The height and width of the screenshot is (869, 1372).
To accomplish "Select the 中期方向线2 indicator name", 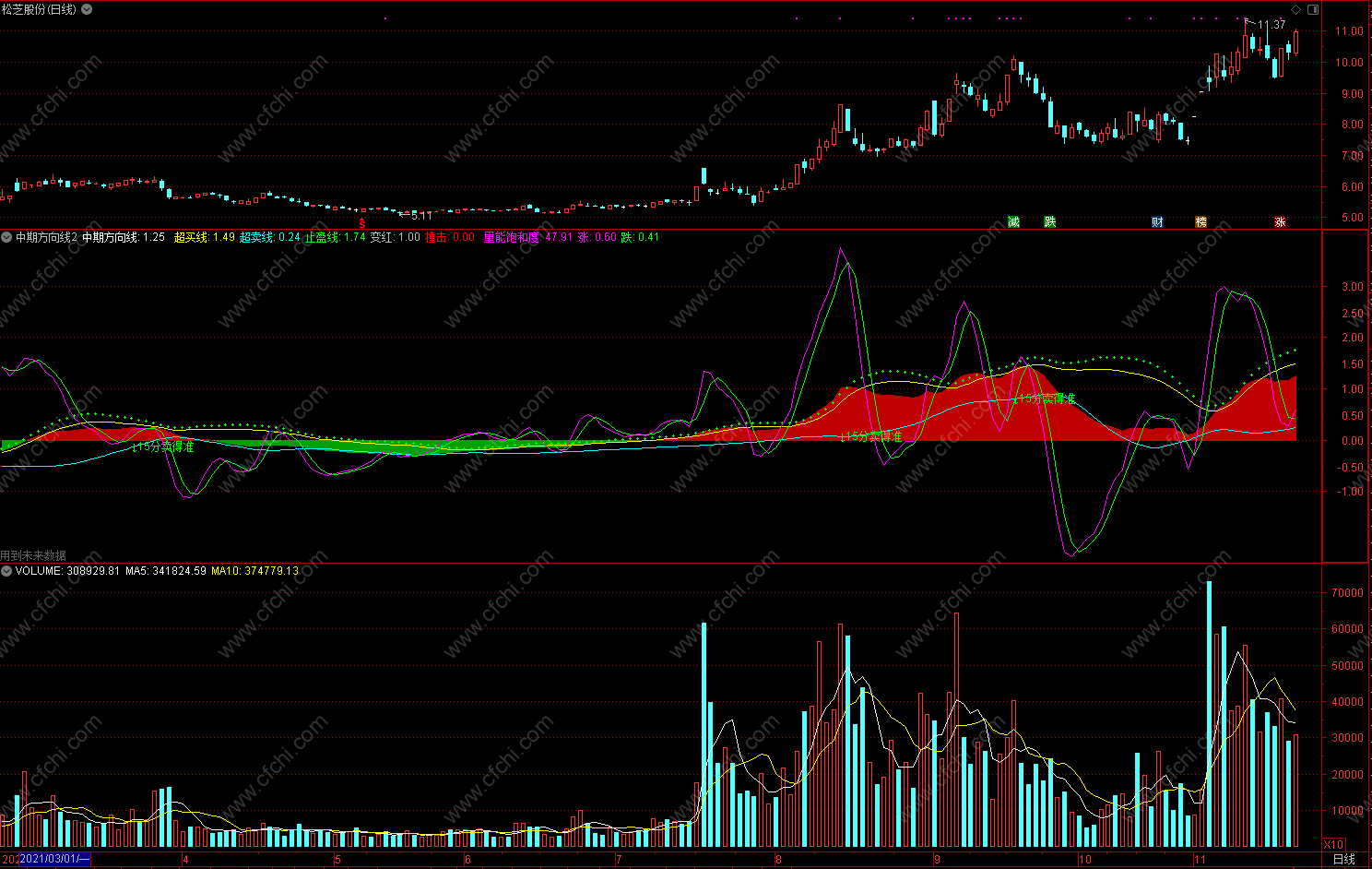I will [x=46, y=237].
